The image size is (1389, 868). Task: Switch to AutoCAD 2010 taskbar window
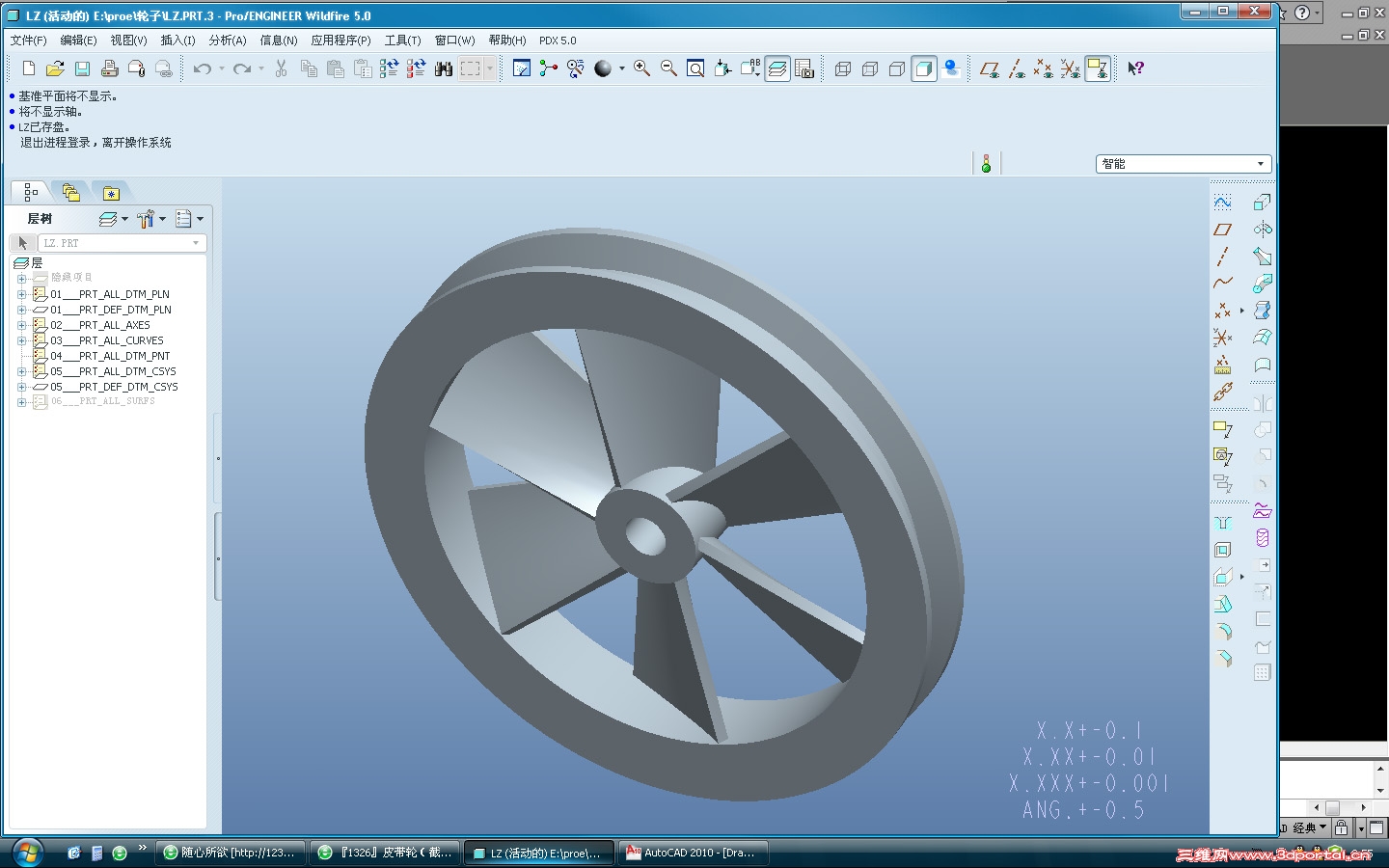[x=693, y=853]
